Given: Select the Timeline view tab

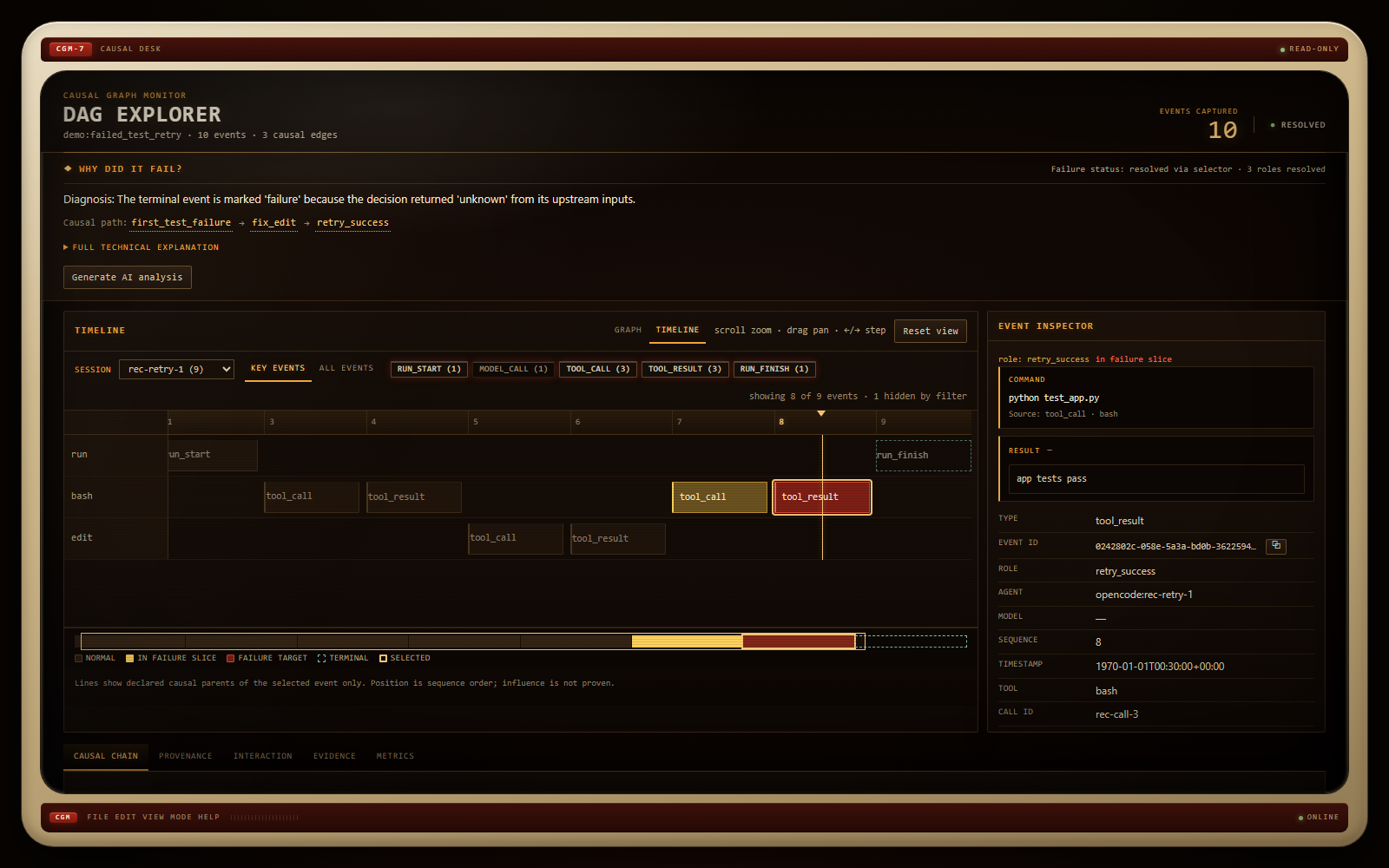Looking at the screenshot, I should (677, 330).
